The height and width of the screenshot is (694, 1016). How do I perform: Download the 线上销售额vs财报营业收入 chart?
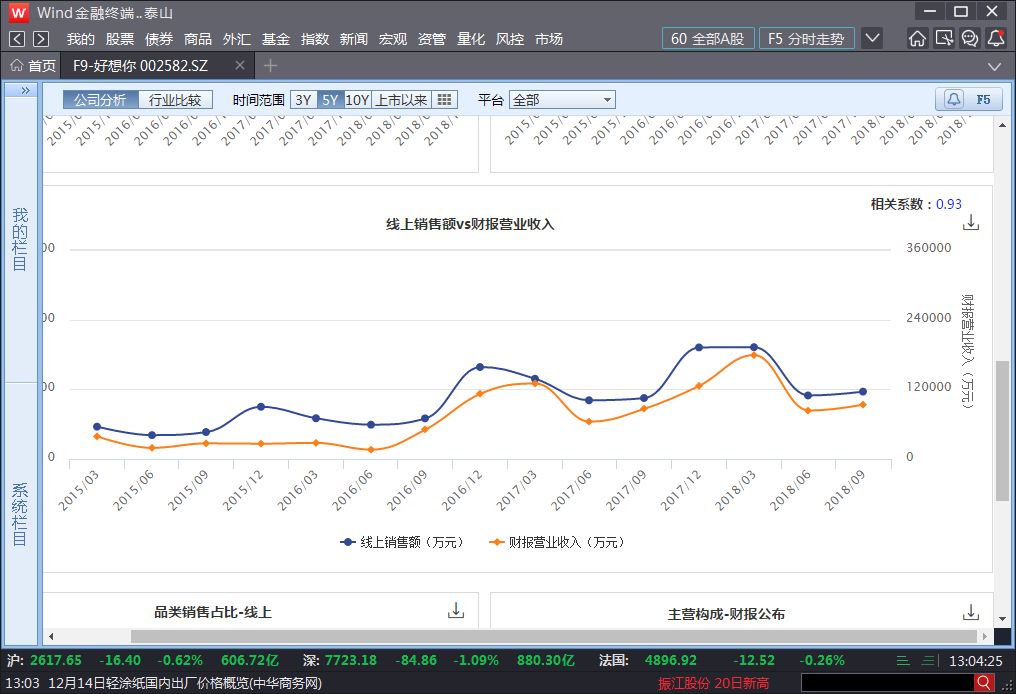point(970,223)
